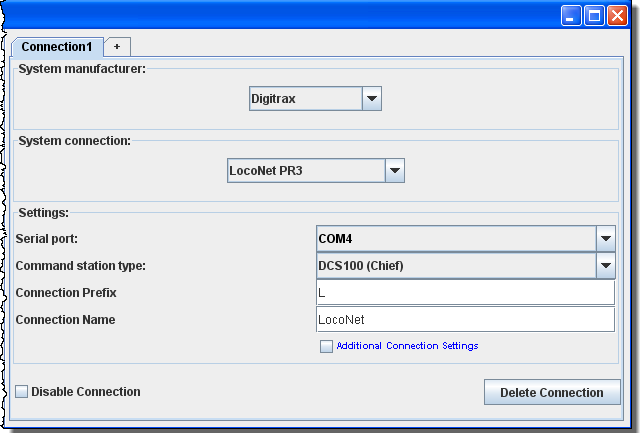The width and height of the screenshot is (641, 433).
Task: Open the Digitrax manufacturer dropdown arrow
Action: pos(371,99)
